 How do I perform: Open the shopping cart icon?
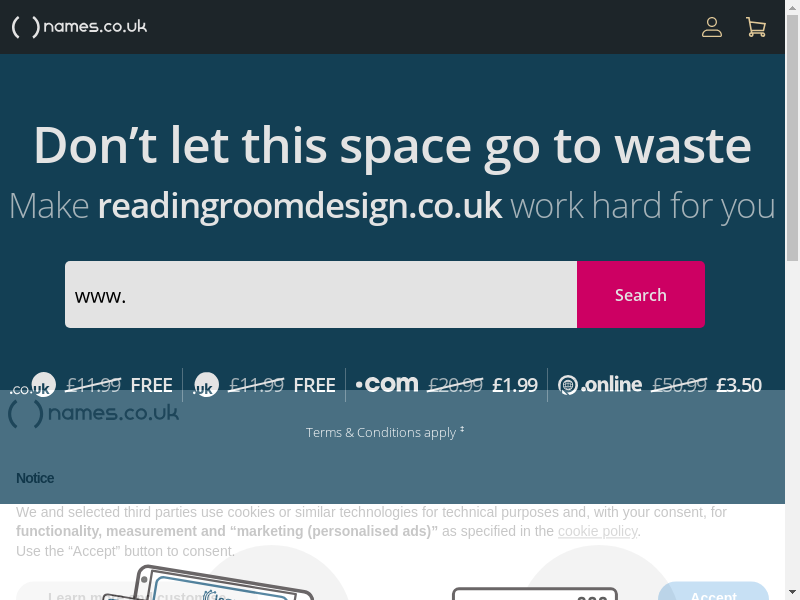click(x=756, y=27)
